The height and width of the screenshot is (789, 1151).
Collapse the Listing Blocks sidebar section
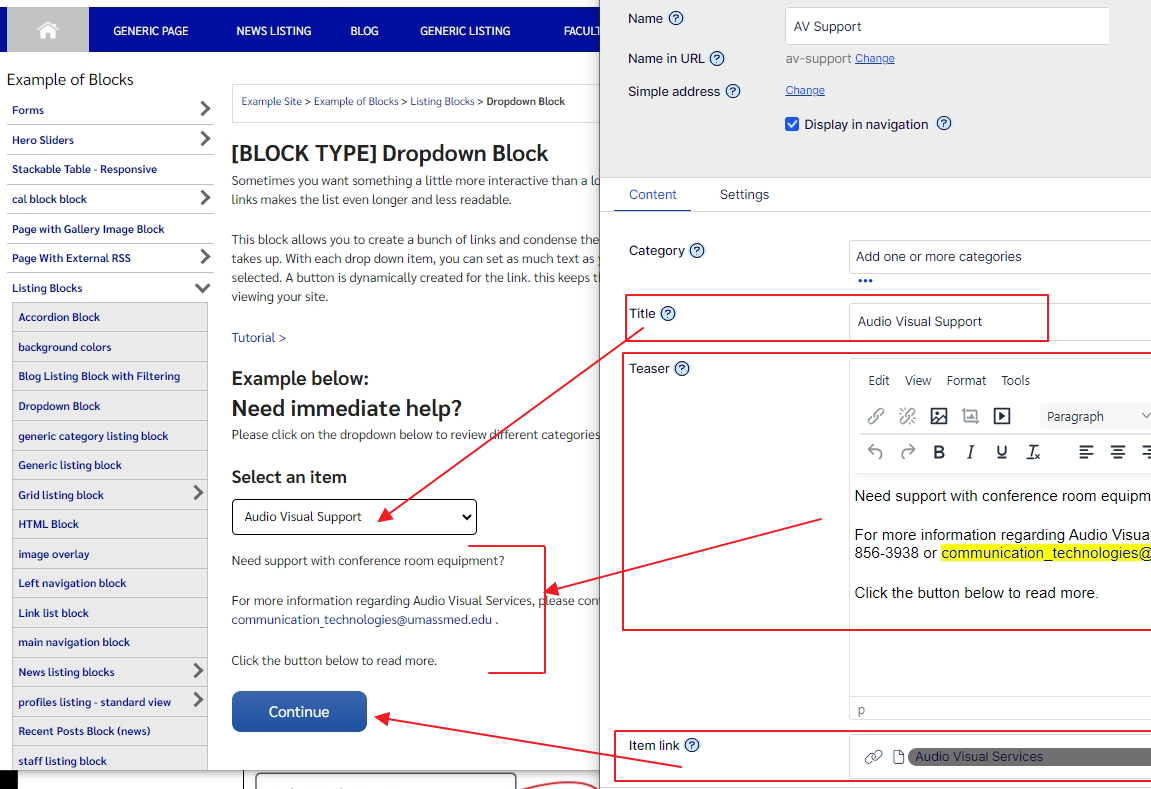coord(203,288)
